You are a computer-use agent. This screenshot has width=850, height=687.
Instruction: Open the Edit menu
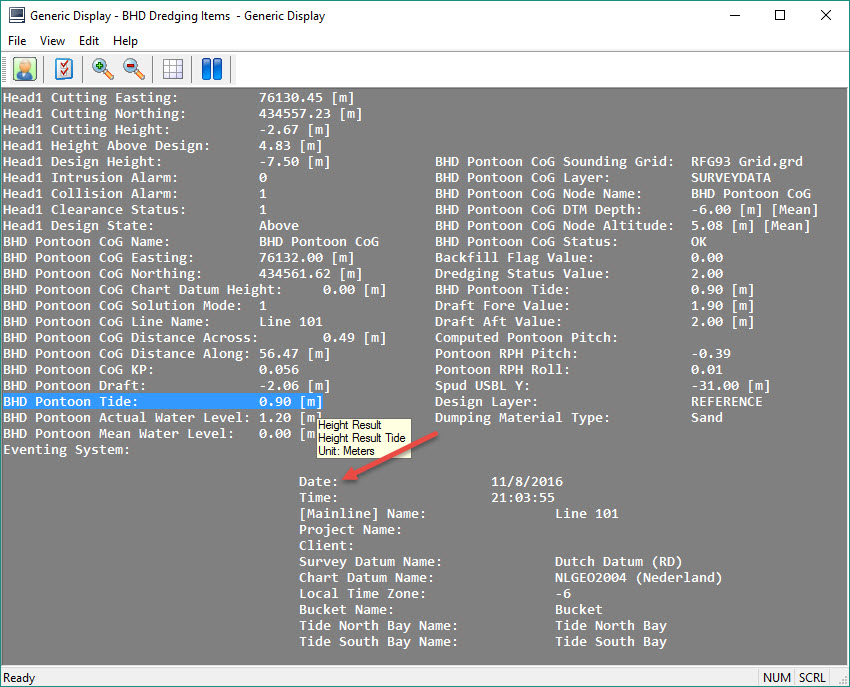point(89,41)
